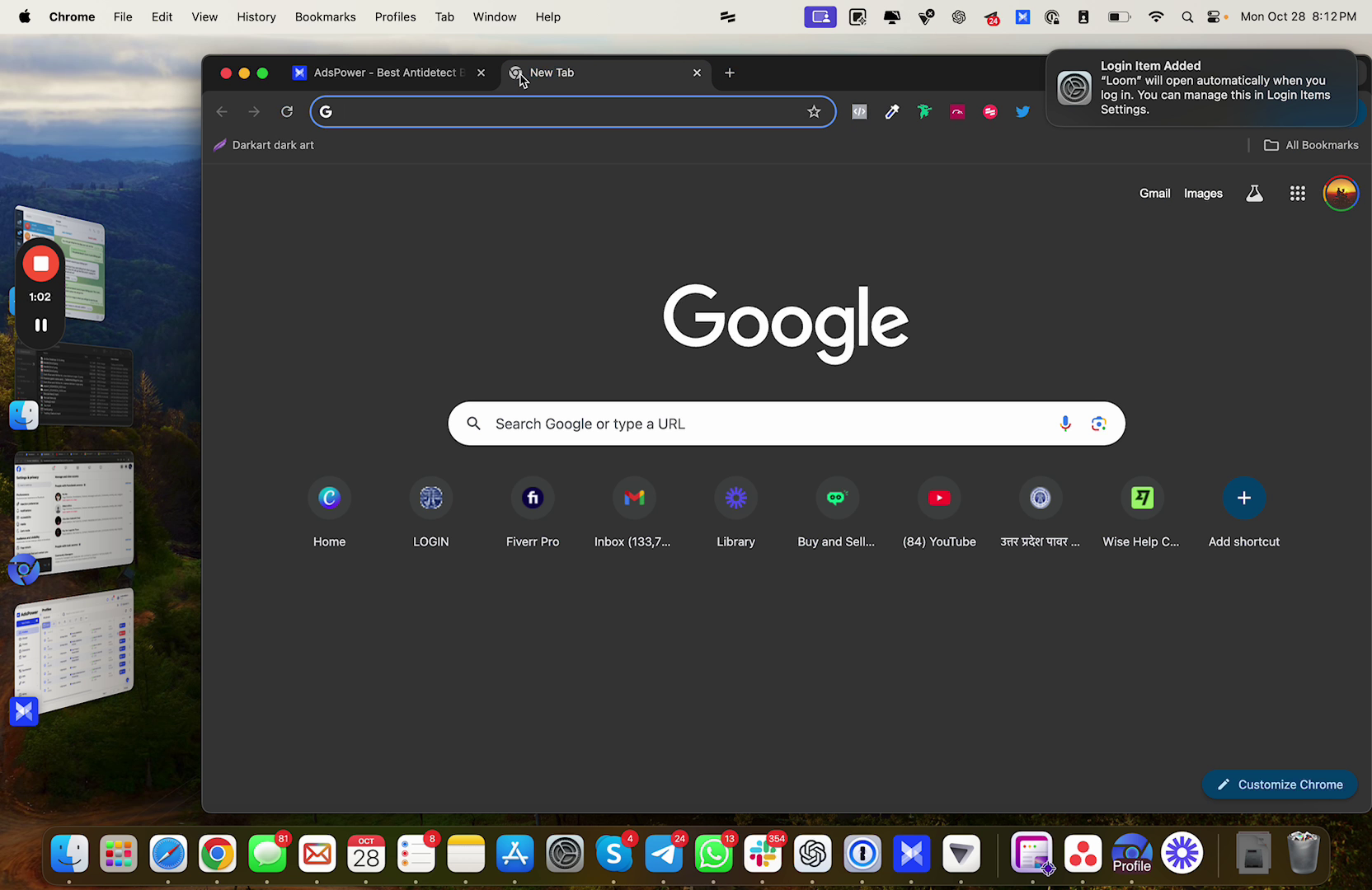
Task: Open the Bookmarks menu
Action: coord(326,16)
